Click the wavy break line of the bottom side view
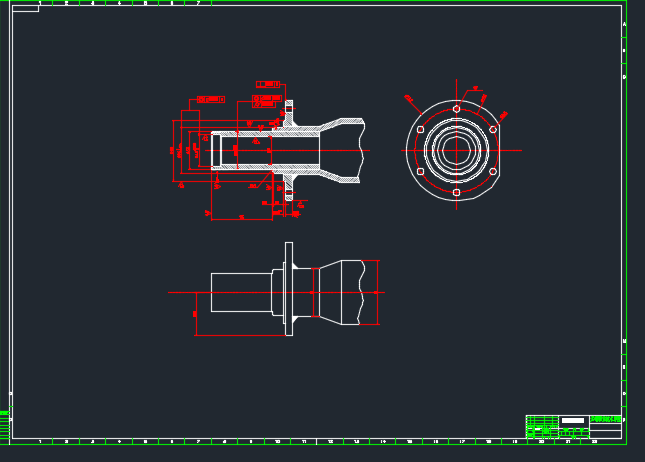This screenshot has height=462, width=645. pos(361,293)
